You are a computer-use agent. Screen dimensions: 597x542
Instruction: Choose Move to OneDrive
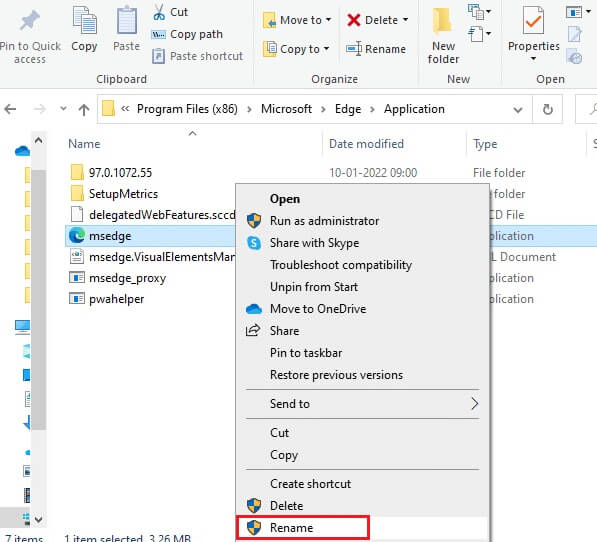pos(318,309)
